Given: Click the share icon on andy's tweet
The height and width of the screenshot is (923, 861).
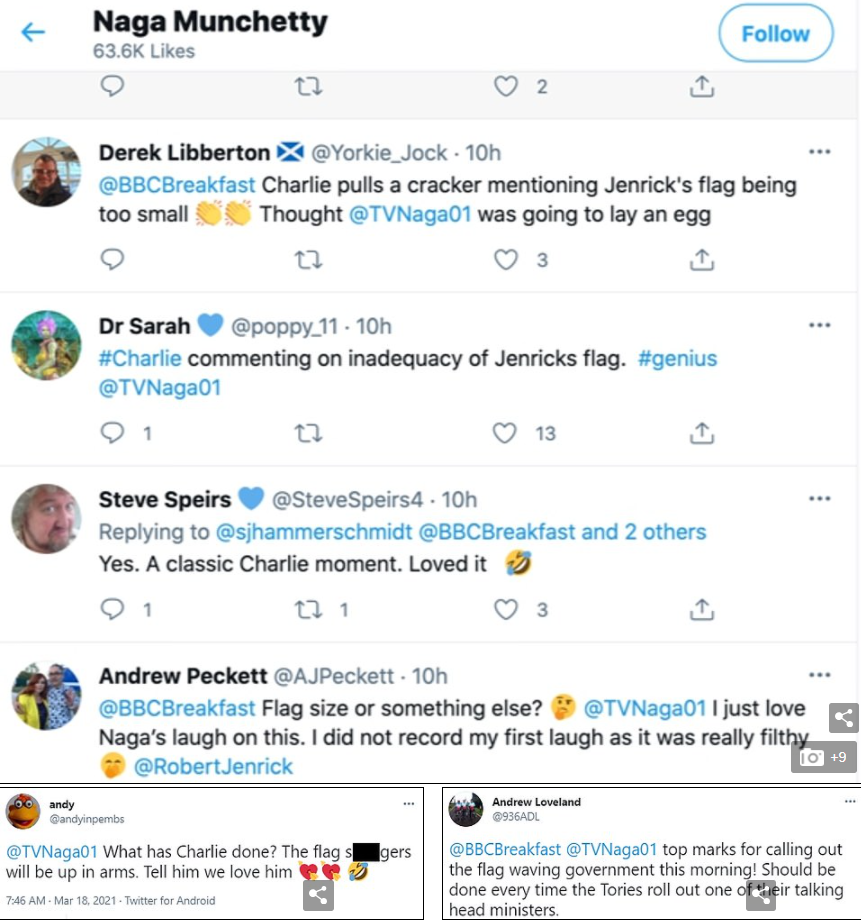Looking at the screenshot, I should 319,894.
